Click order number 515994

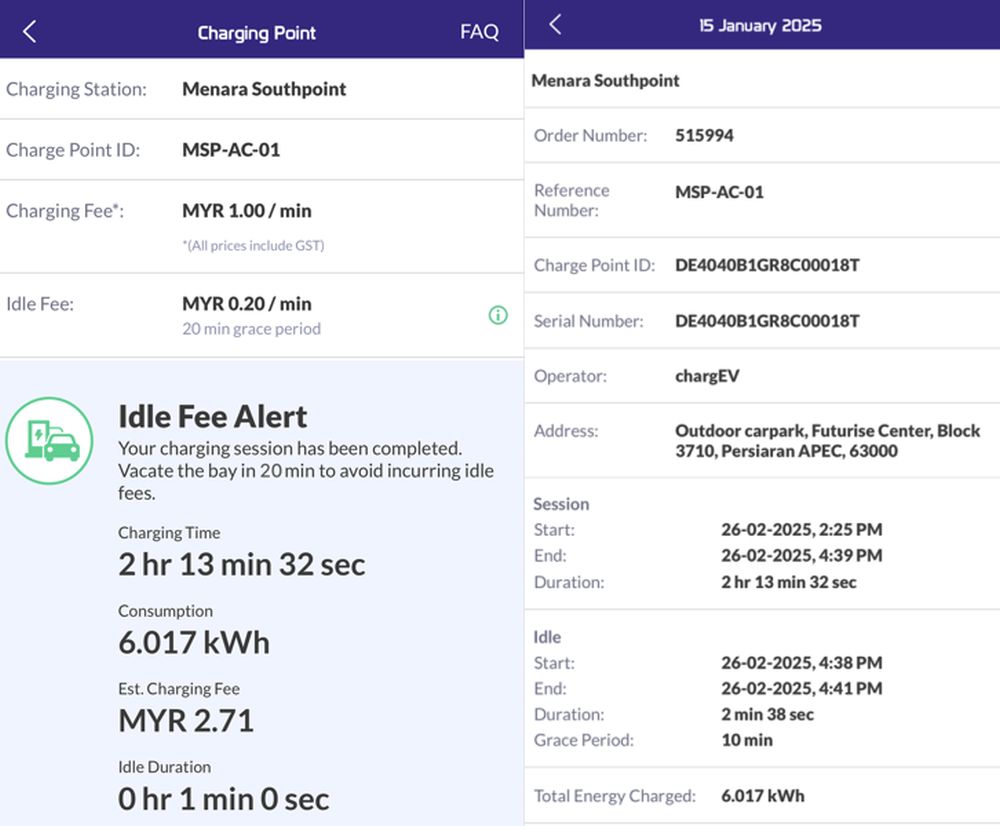[704, 135]
